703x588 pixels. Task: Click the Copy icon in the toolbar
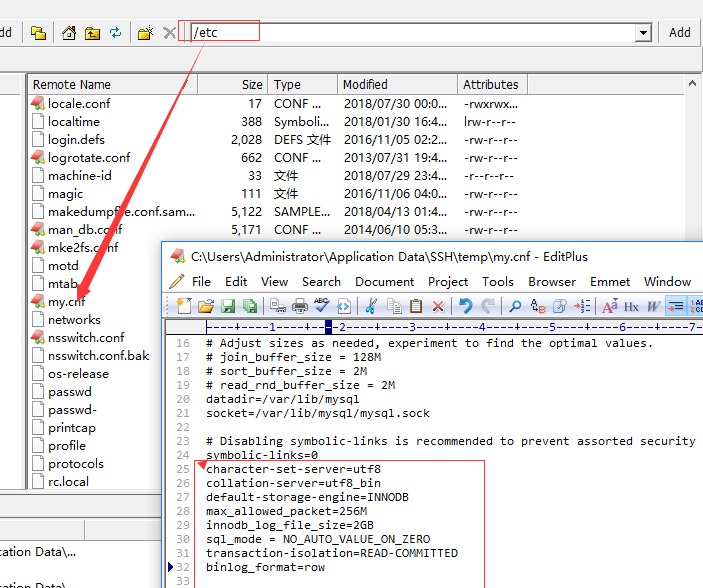click(394, 306)
